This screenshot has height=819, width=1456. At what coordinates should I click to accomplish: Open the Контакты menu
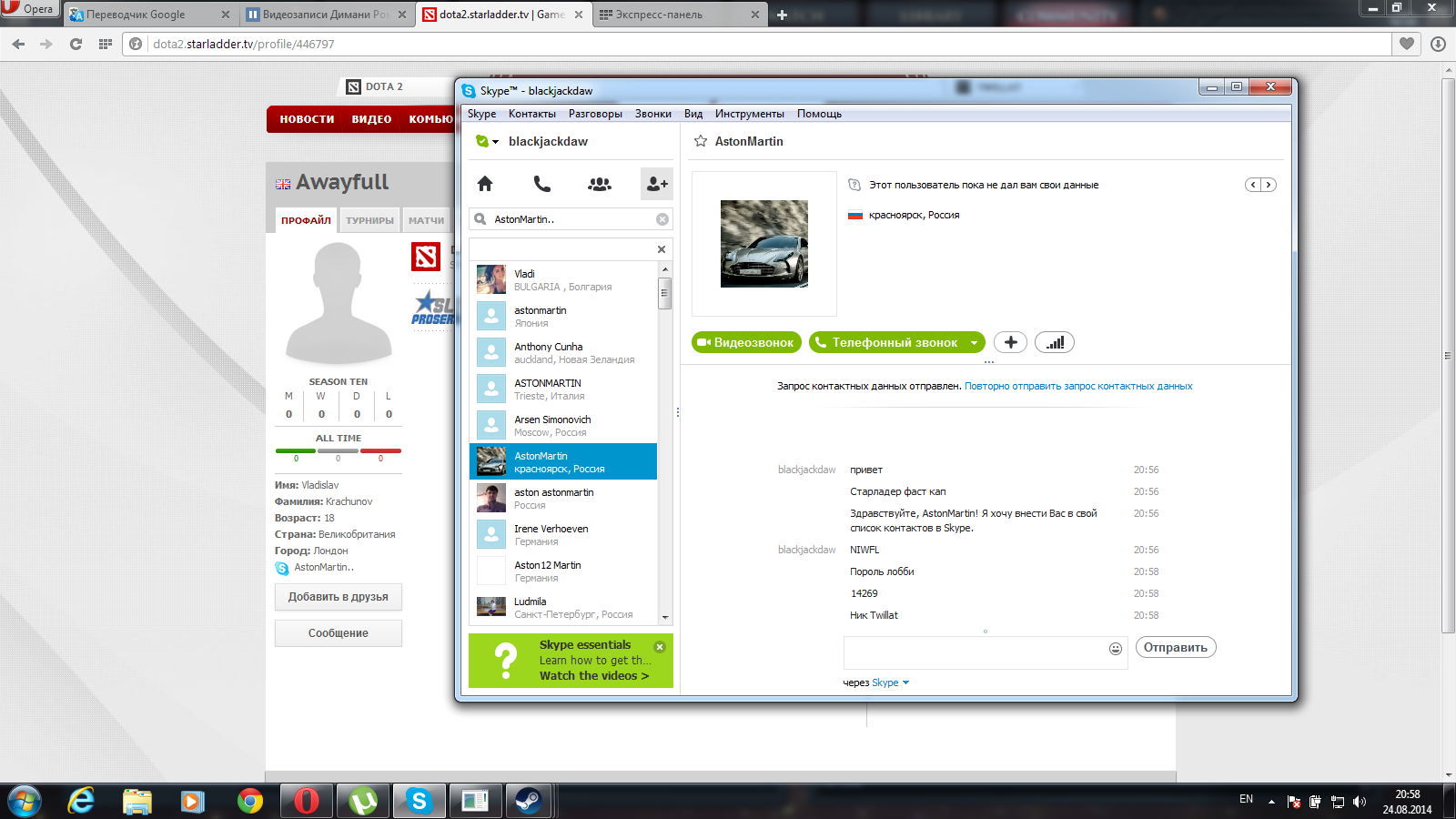532,114
